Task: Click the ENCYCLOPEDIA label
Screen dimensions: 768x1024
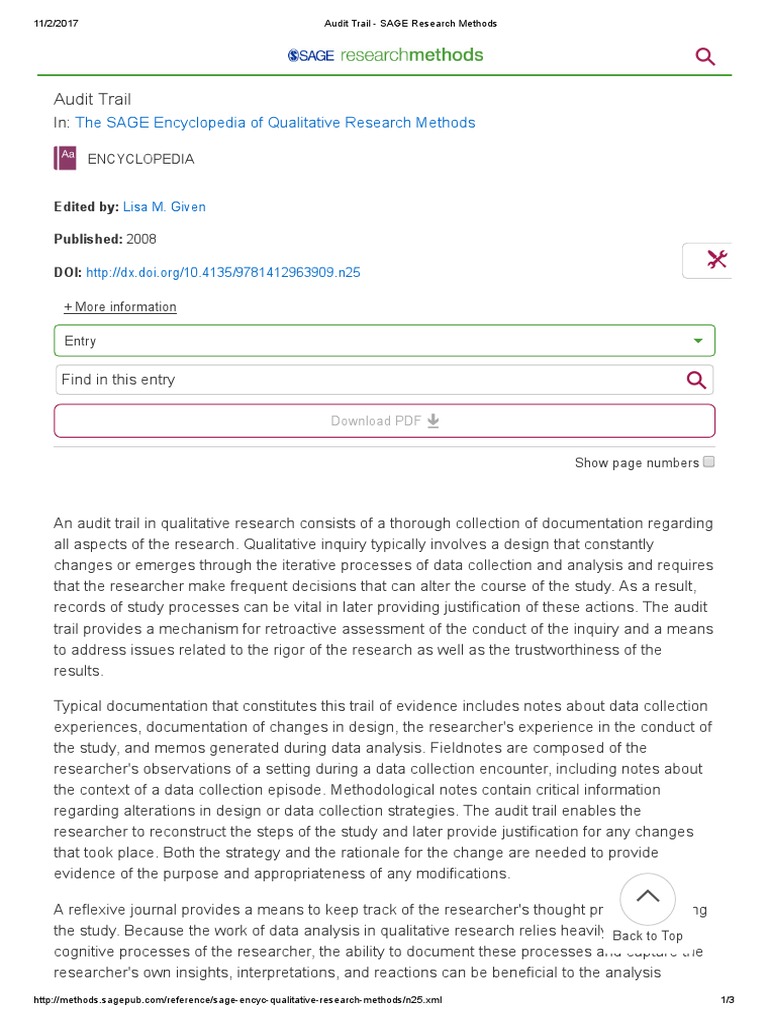Action: [x=141, y=159]
